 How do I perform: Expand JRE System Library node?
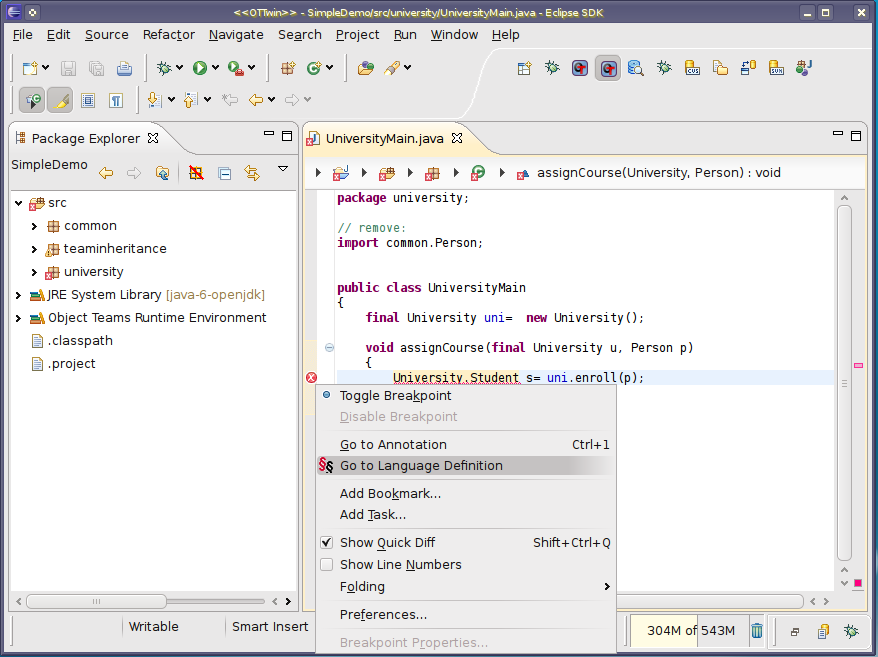click(x=18, y=295)
